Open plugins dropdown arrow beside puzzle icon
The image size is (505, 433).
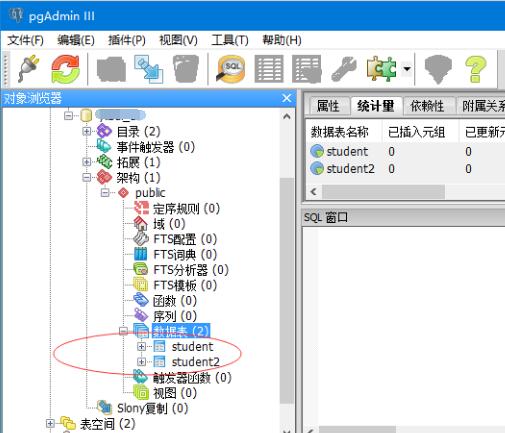(x=407, y=69)
